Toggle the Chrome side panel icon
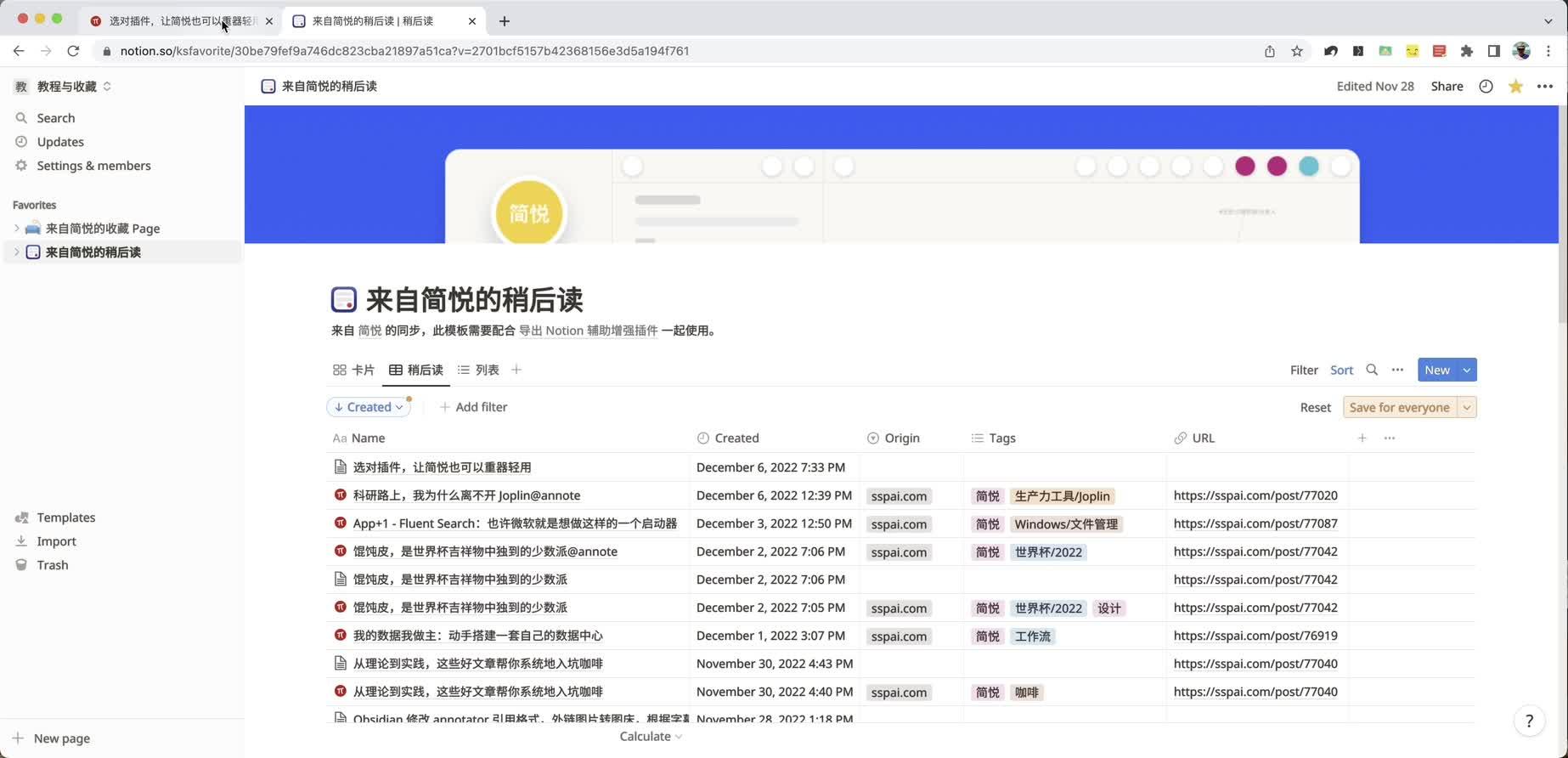 pyautogui.click(x=1493, y=51)
